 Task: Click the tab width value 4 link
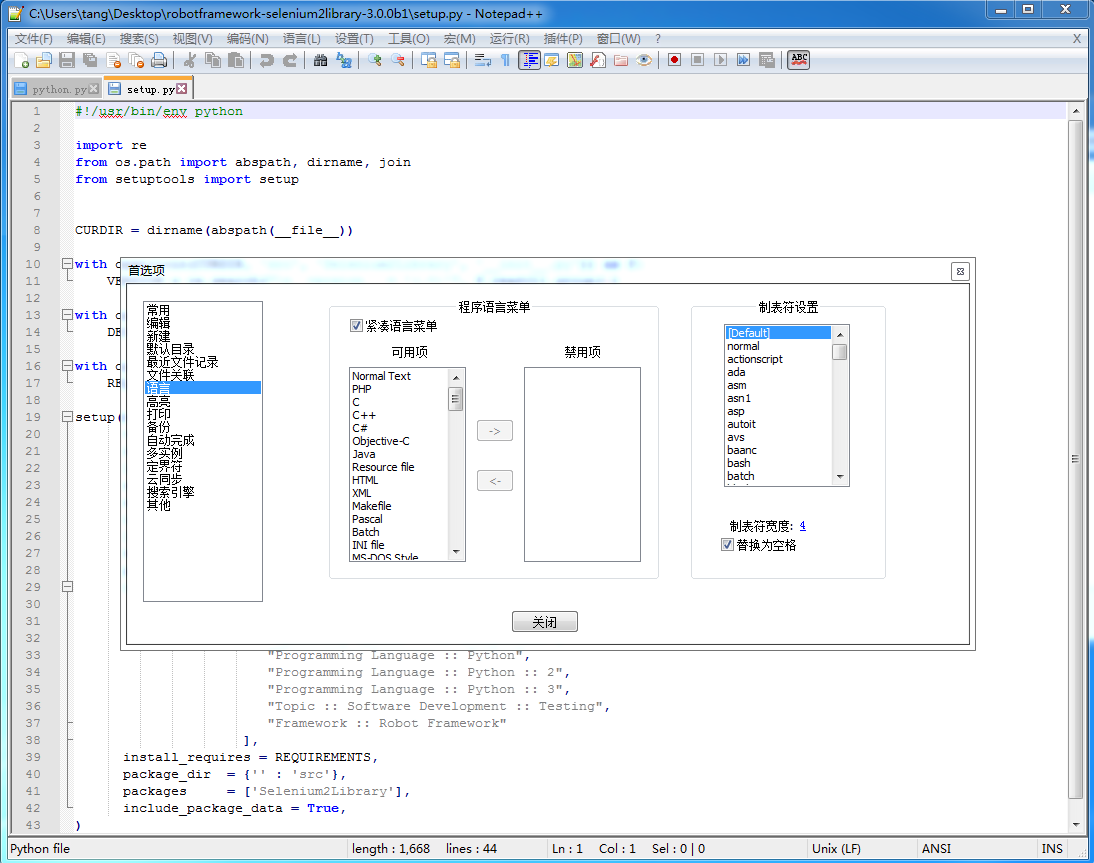tap(803, 526)
